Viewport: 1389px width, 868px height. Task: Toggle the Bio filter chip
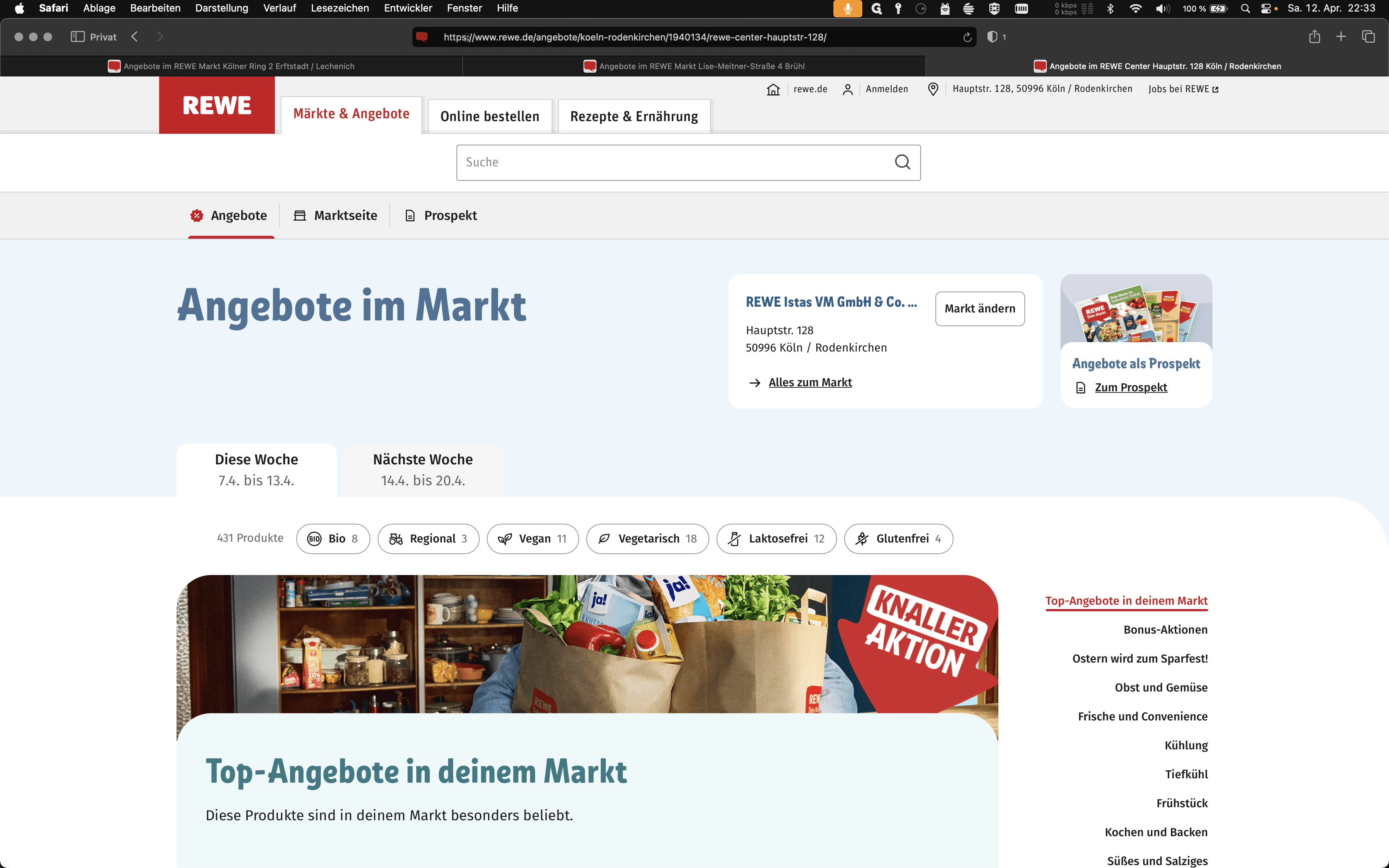(x=333, y=539)
